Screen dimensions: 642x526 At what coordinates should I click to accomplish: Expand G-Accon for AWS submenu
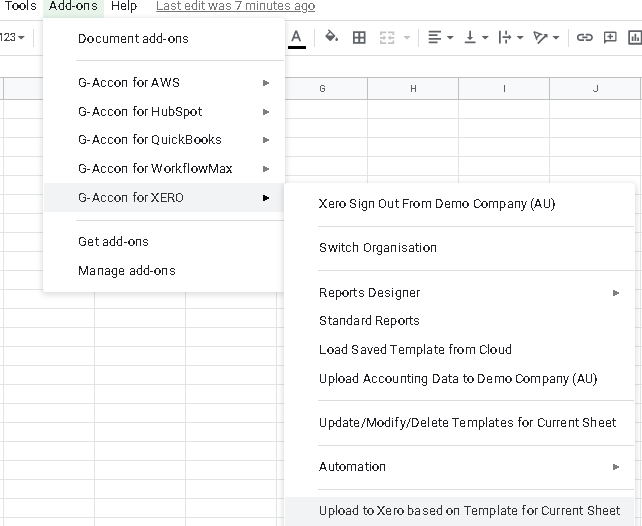pyautogui.click(x=164, y=83)
